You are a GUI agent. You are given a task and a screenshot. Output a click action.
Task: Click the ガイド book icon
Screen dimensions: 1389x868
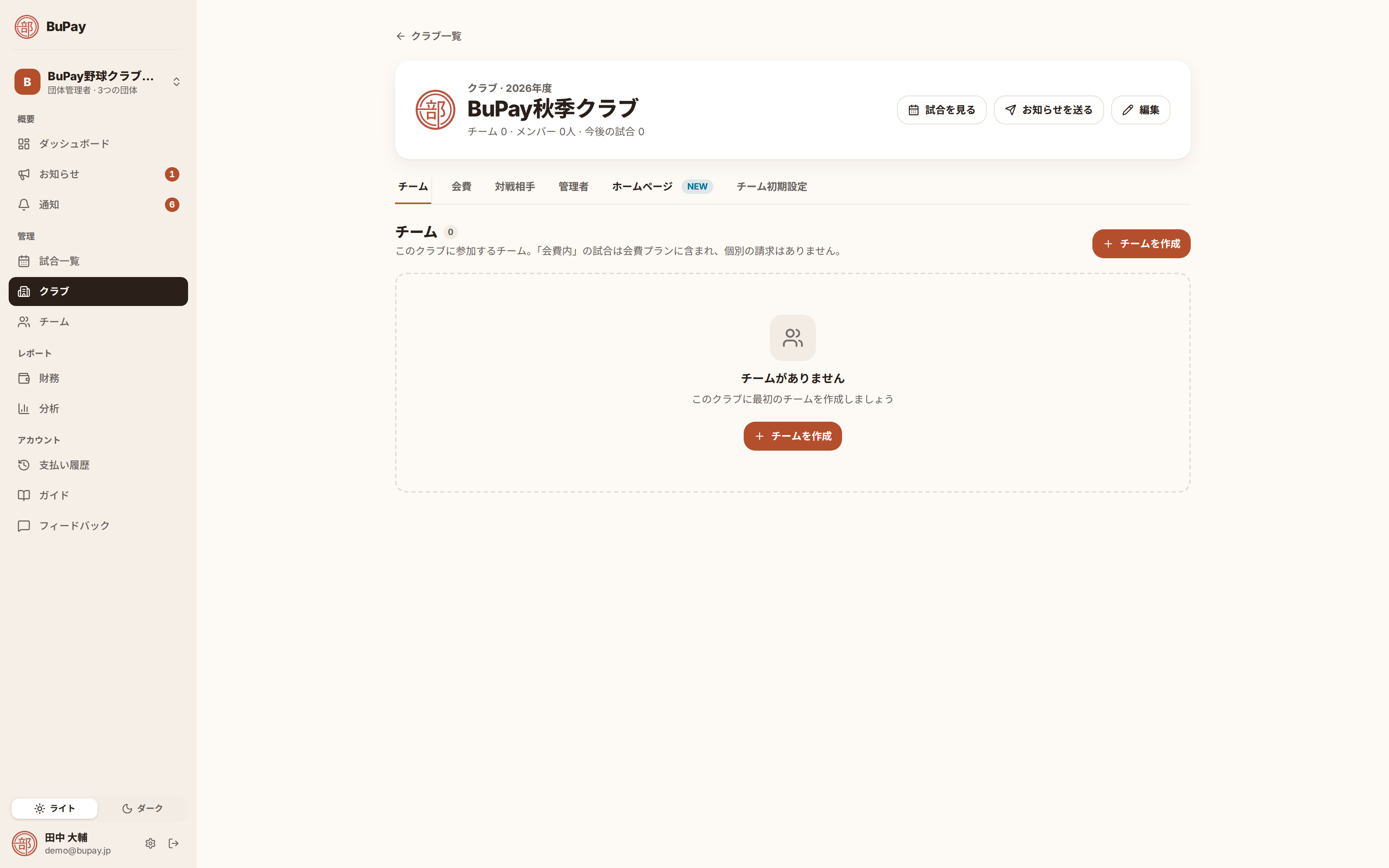point(24,495)
